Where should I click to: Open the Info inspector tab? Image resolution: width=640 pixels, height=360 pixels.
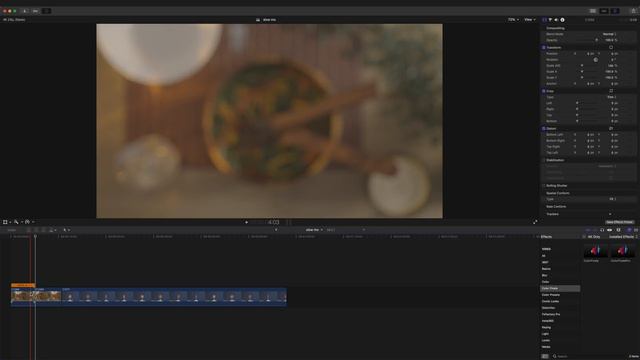562,20
